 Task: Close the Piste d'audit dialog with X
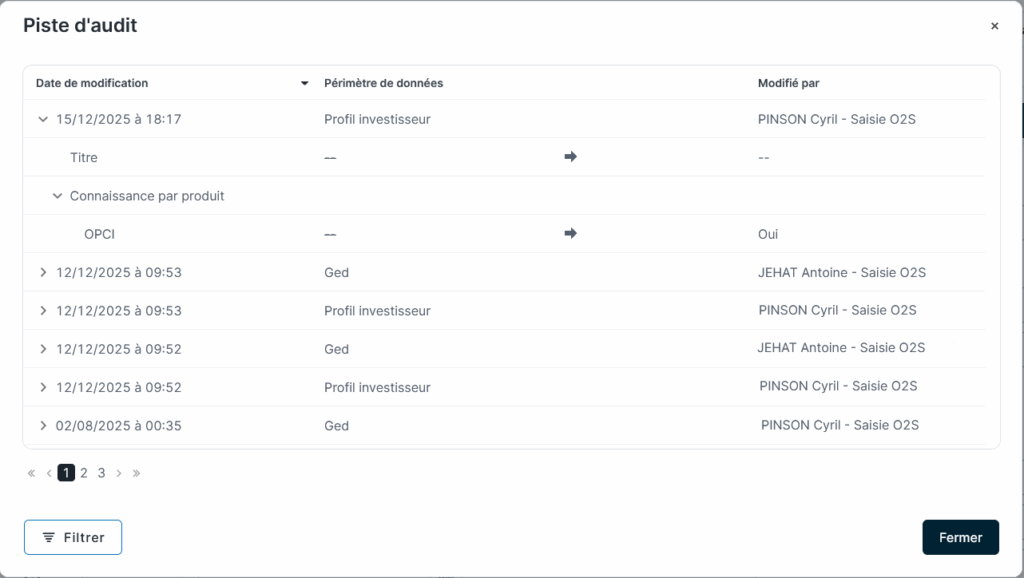tap(994, 27)
